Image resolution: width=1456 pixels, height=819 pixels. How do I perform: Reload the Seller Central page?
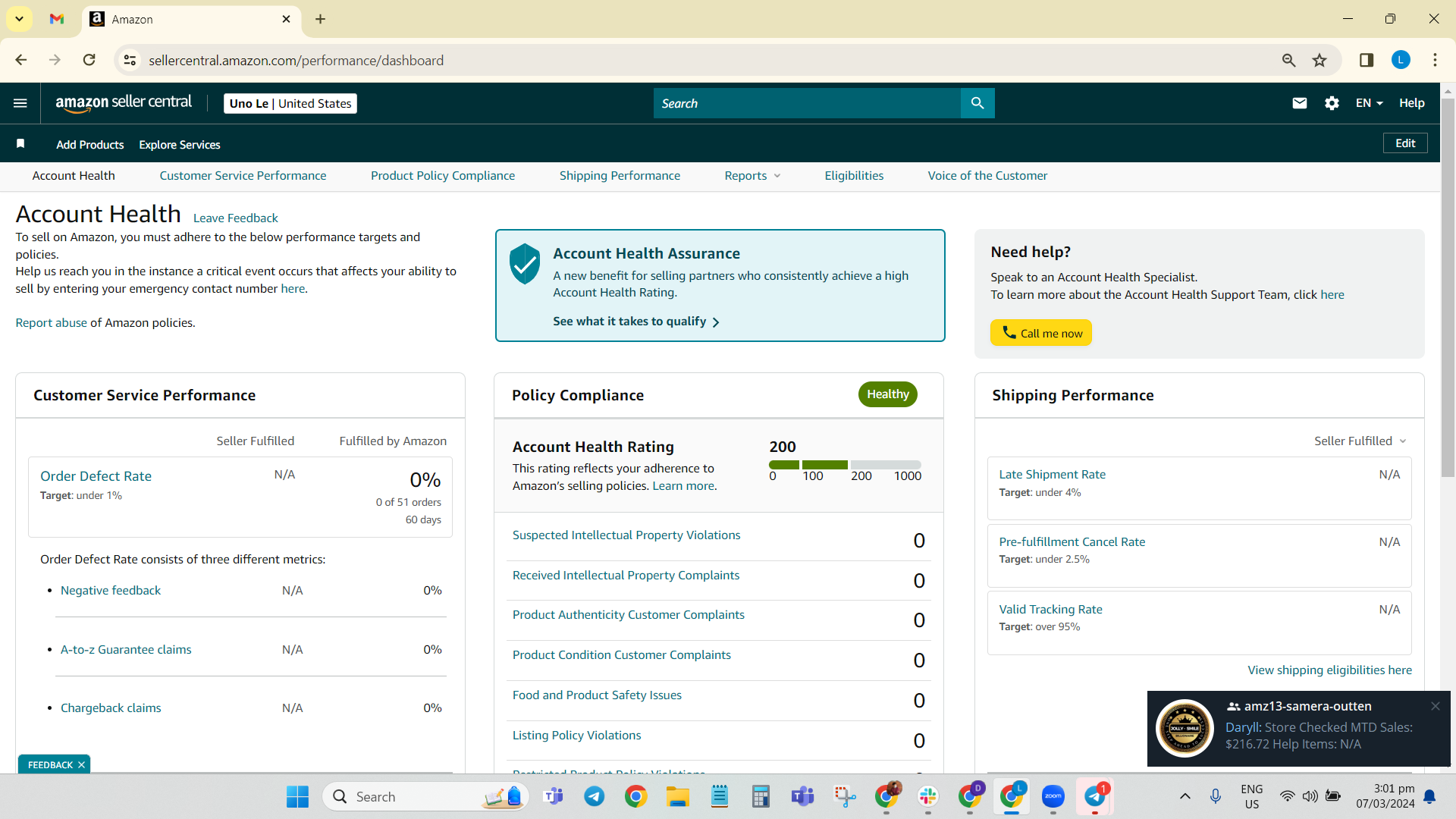click(x=89, y=60)
